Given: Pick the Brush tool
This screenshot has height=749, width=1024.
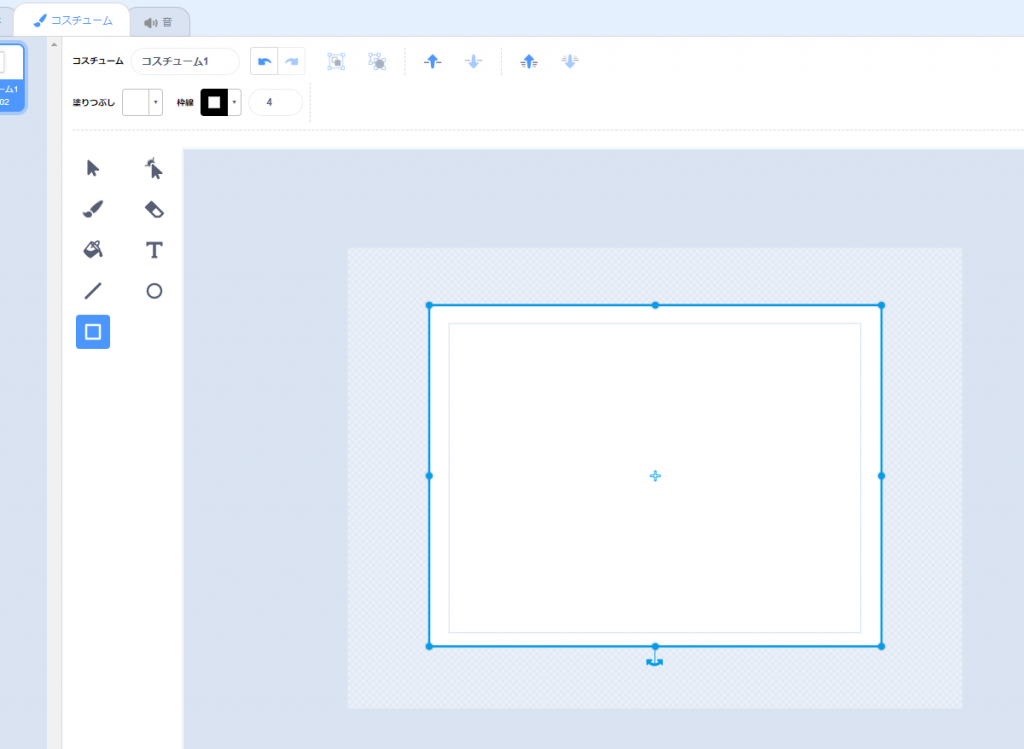Looking at the screenshot, I should (x=93, y=209).
